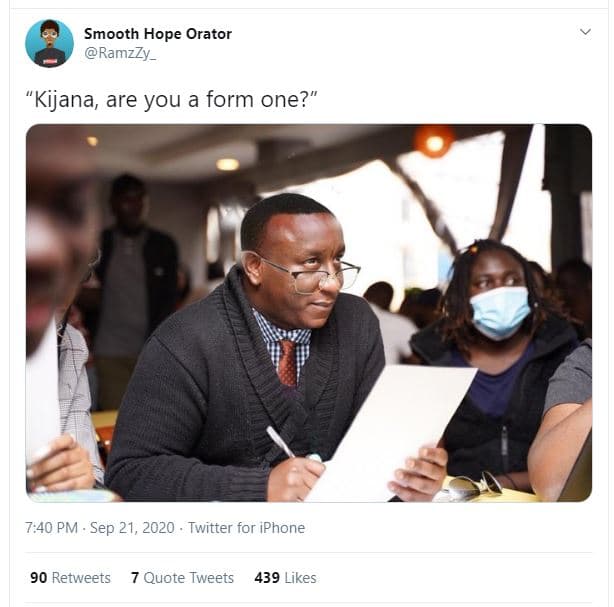Viewport: 614px width, 607px height.
Task: Click the blue face mask in the photo
Action: (500, 312)
